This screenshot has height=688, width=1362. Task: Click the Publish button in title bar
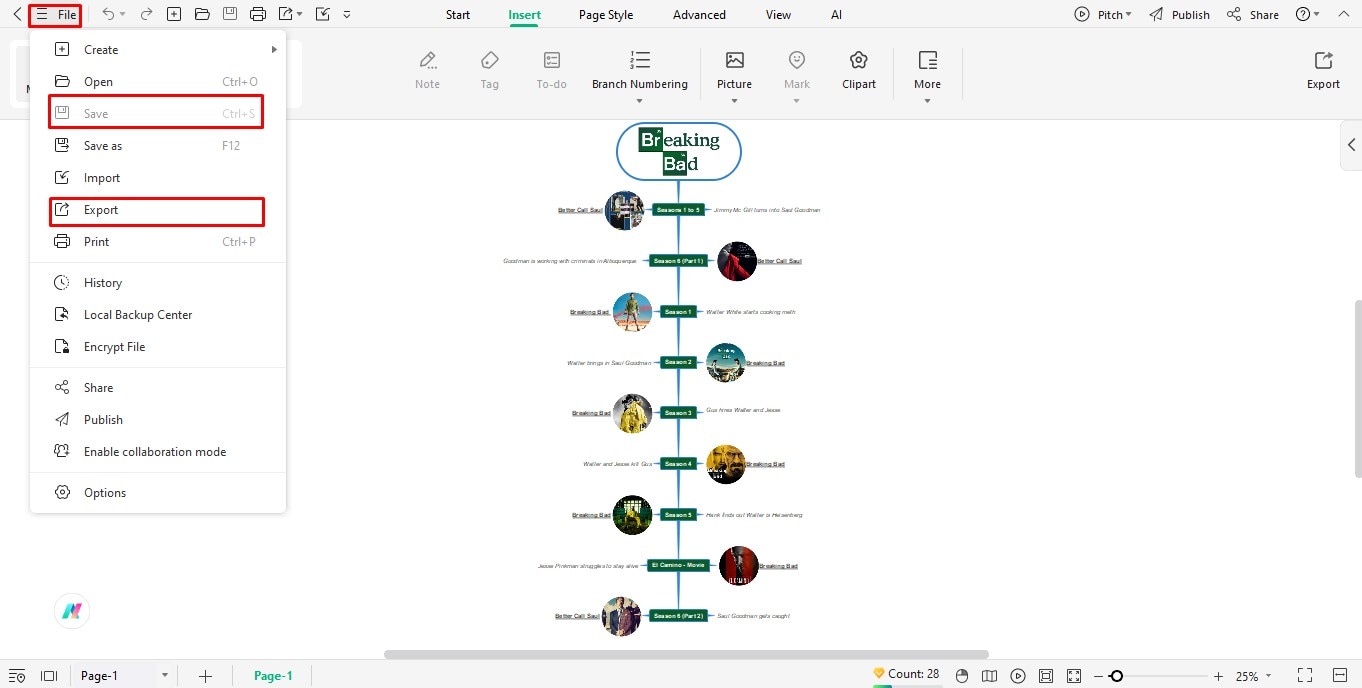click(x=1179, y=15)
